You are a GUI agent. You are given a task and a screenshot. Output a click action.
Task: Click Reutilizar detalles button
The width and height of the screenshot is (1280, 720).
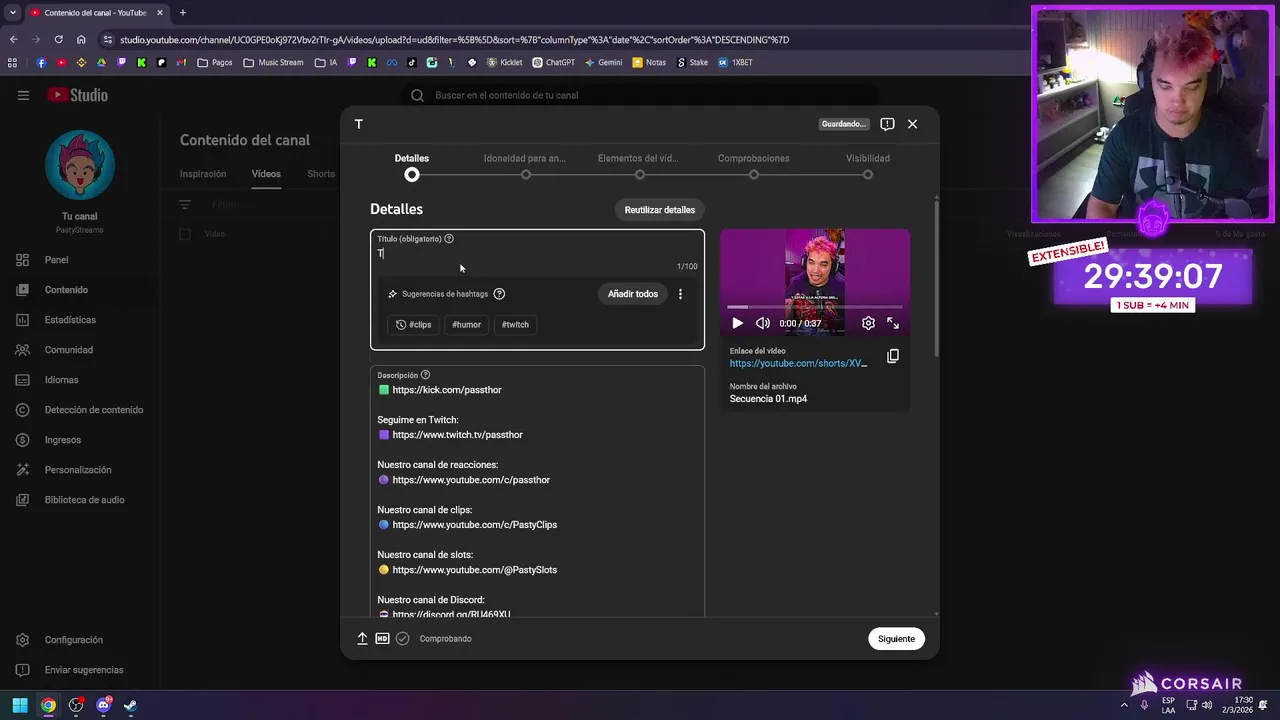[660, 210]
